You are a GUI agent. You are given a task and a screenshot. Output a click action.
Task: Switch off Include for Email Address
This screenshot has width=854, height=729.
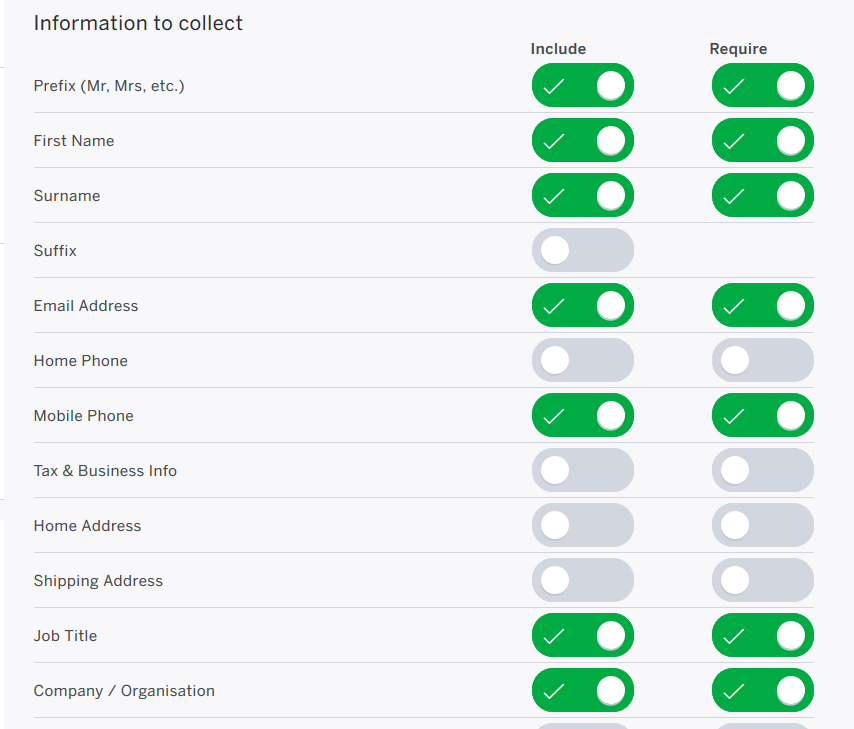582,305
